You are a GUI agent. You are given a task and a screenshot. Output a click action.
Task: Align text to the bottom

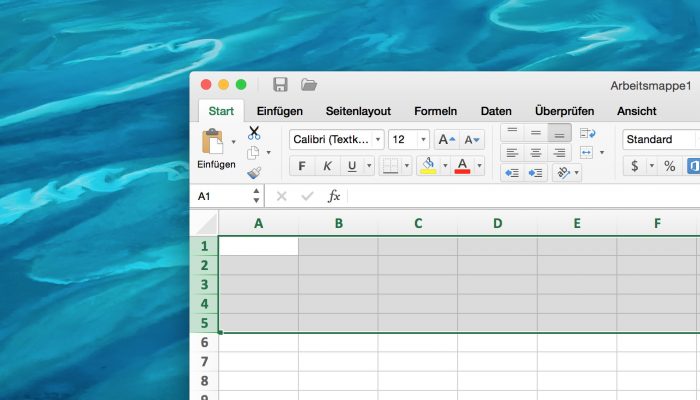coord(559,133)
